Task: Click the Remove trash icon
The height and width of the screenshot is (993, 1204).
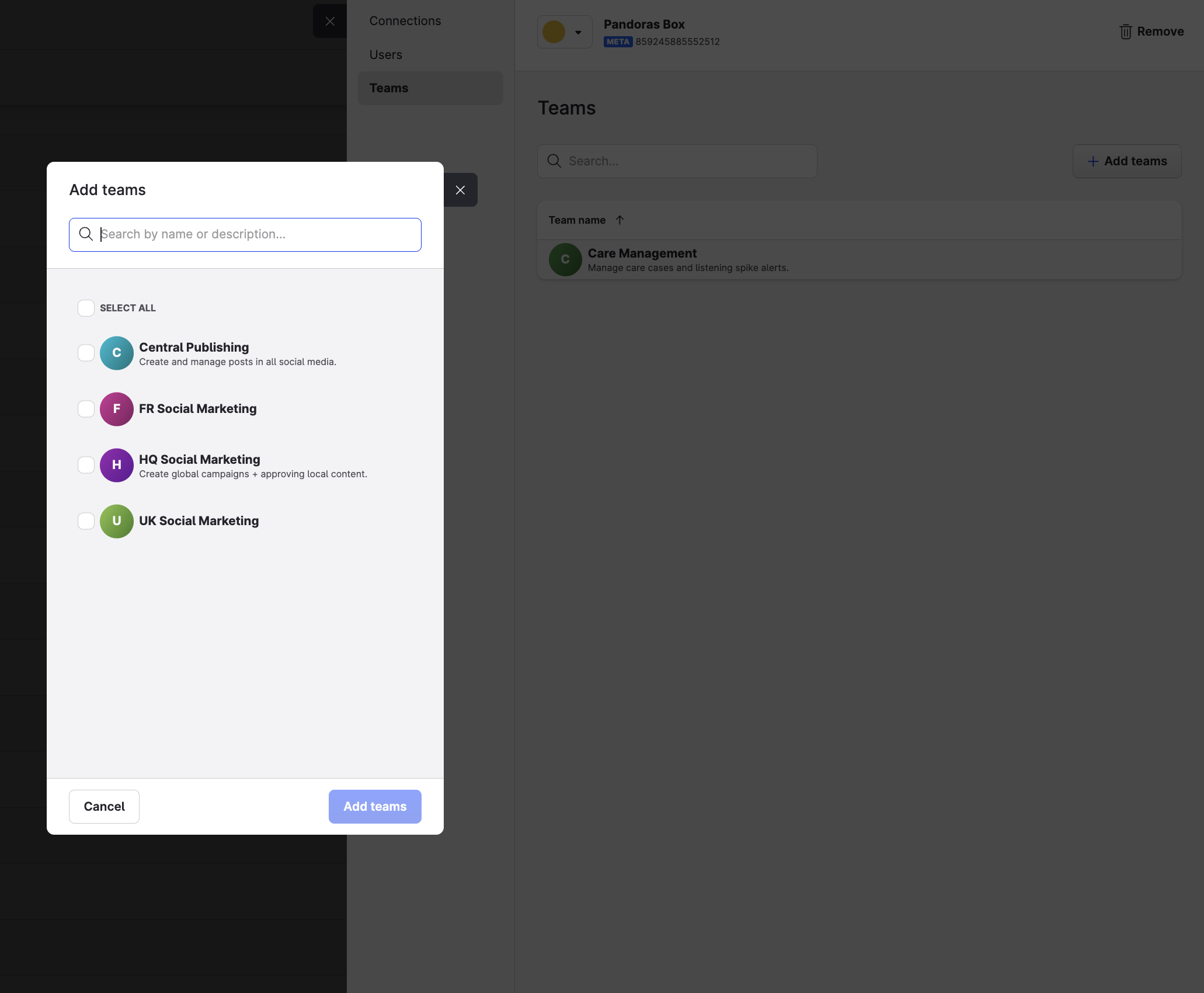Action: click(x=1125, y=32)
